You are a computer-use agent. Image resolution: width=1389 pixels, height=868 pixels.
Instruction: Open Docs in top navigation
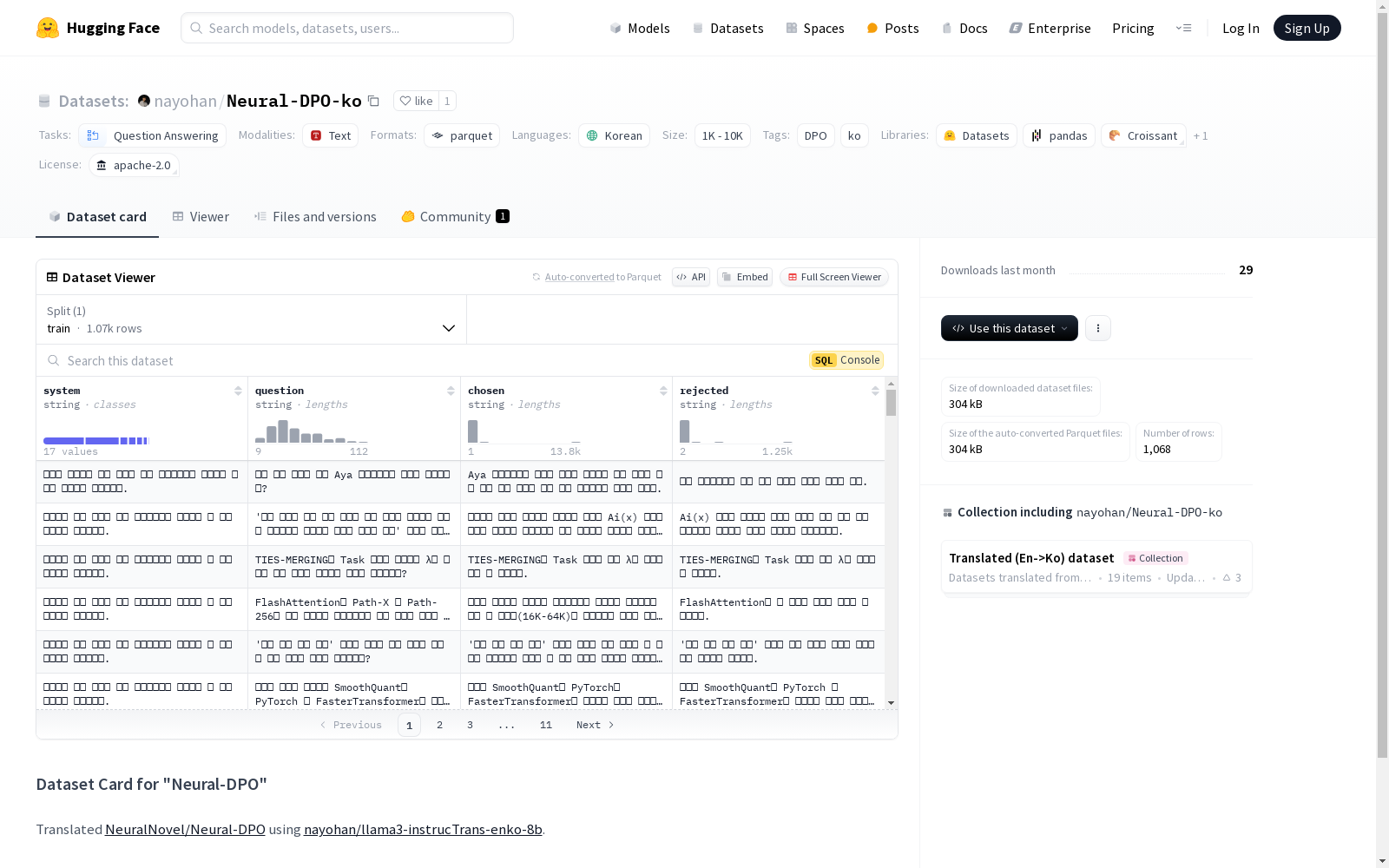(964, 28)
